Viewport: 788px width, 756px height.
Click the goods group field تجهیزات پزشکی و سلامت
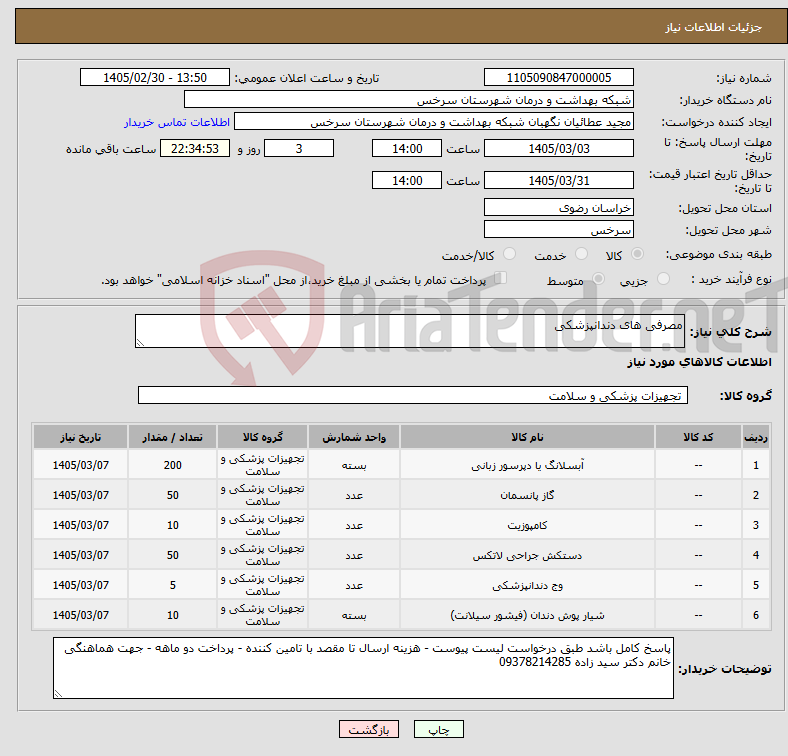413,395
